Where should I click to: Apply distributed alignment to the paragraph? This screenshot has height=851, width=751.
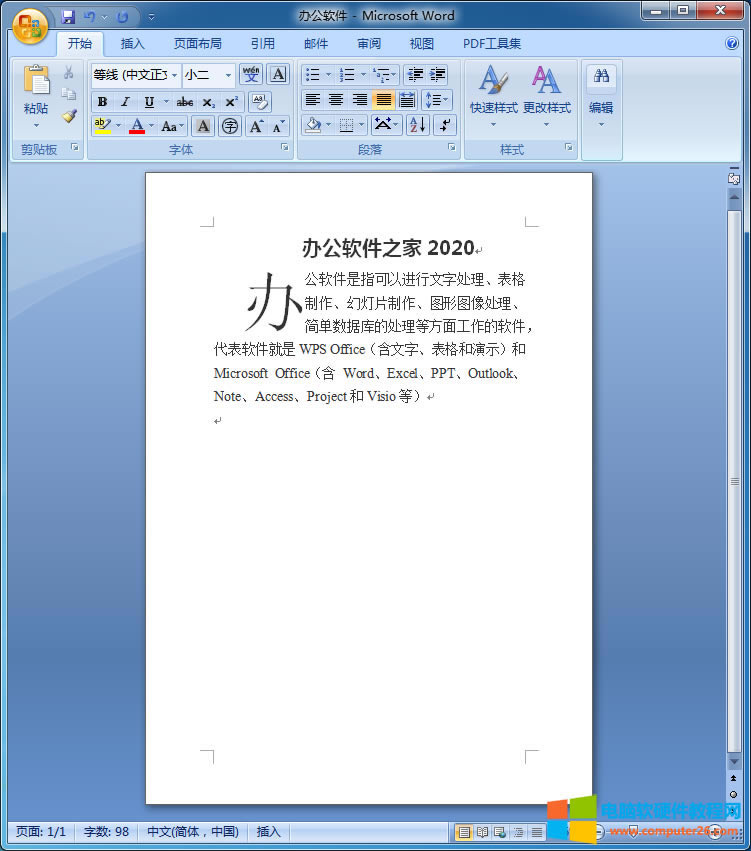pos(407,100)
